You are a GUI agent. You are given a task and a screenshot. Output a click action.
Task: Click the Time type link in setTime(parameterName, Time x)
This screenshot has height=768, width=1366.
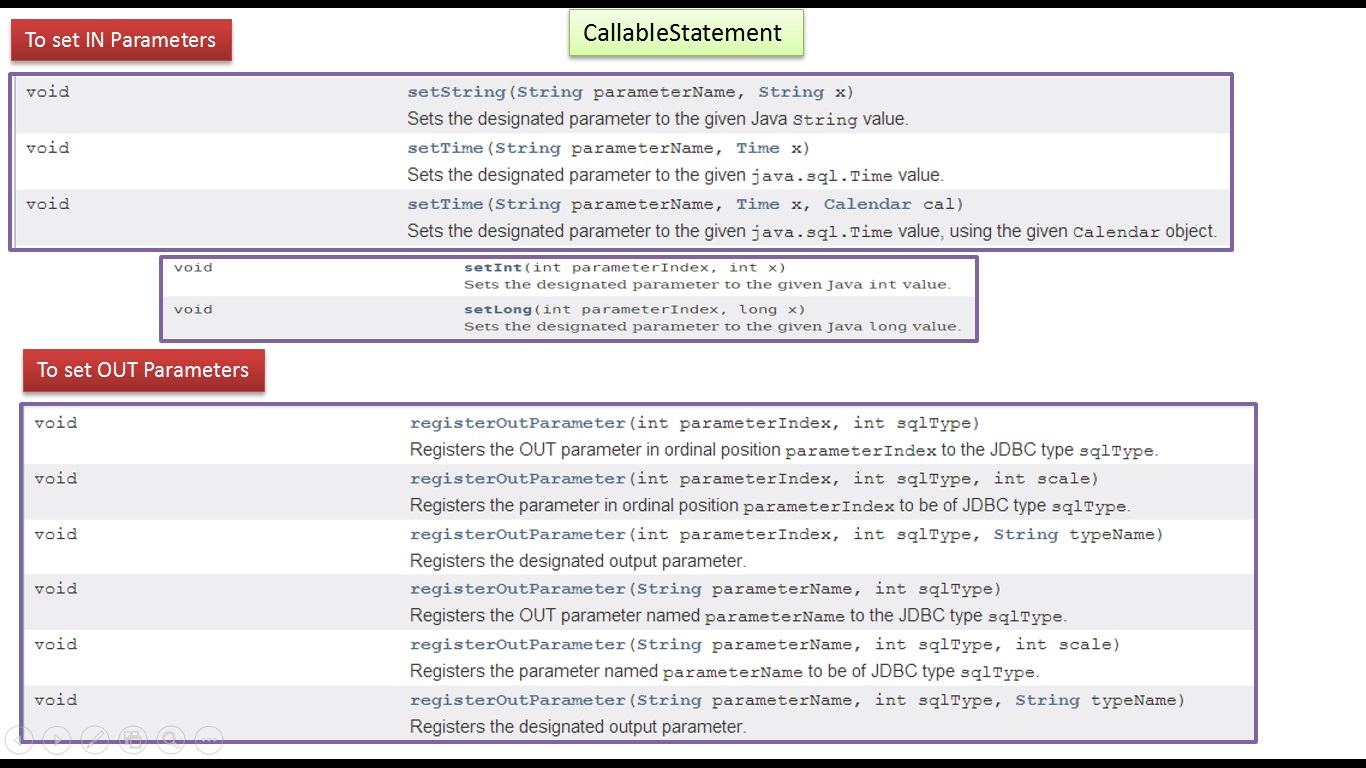pos(758,148)
